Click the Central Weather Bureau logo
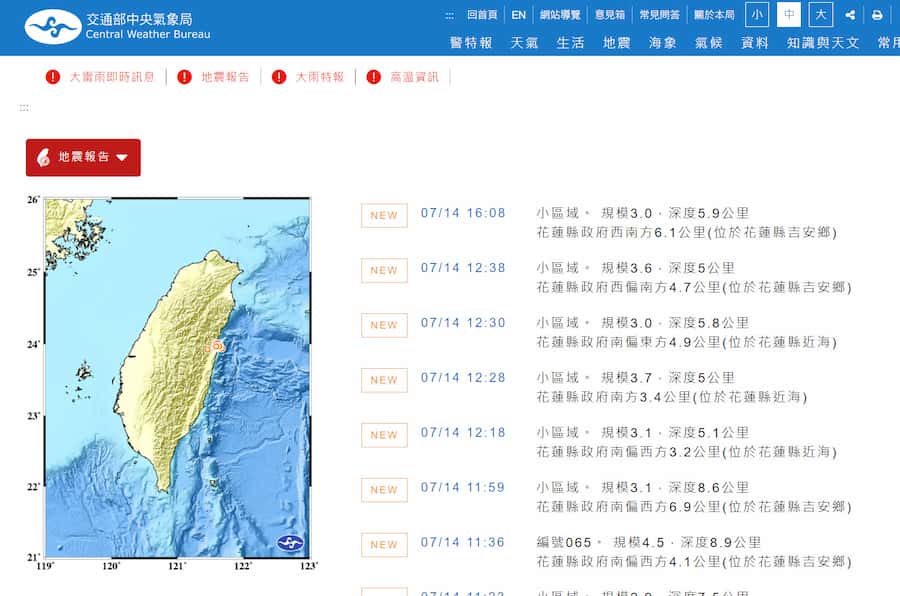This screenshot has width=900, height=596. coord(118,26)
